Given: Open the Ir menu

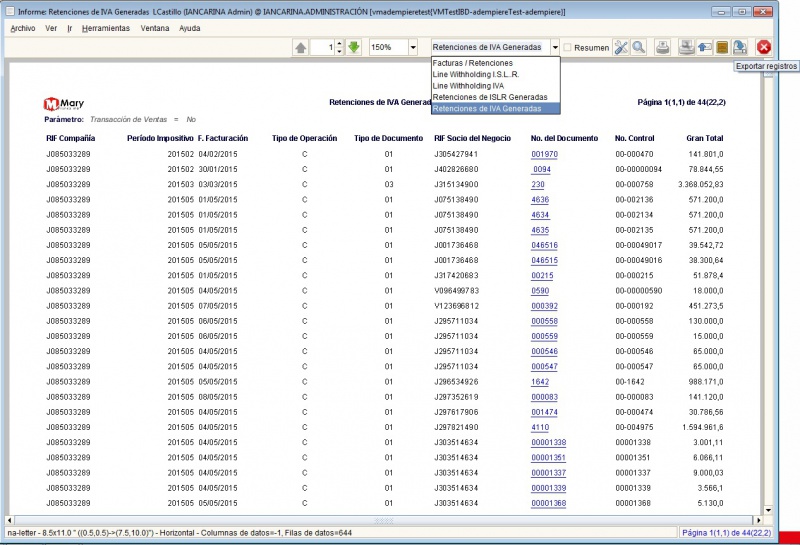Looking at the screenshot, I should (x=69, y=29).
